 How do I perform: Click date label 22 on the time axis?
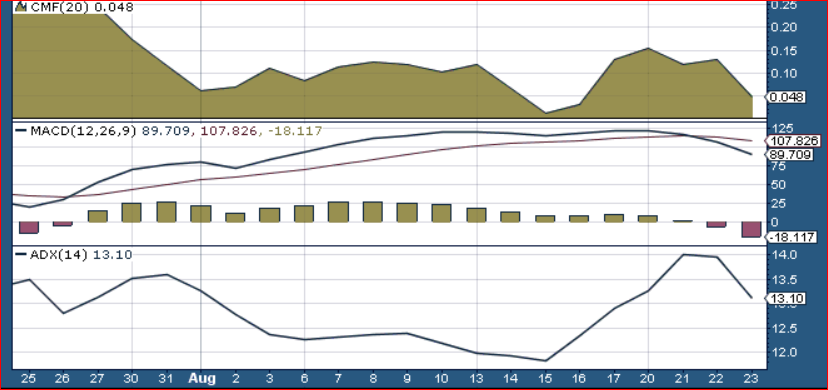click(717, 378)
